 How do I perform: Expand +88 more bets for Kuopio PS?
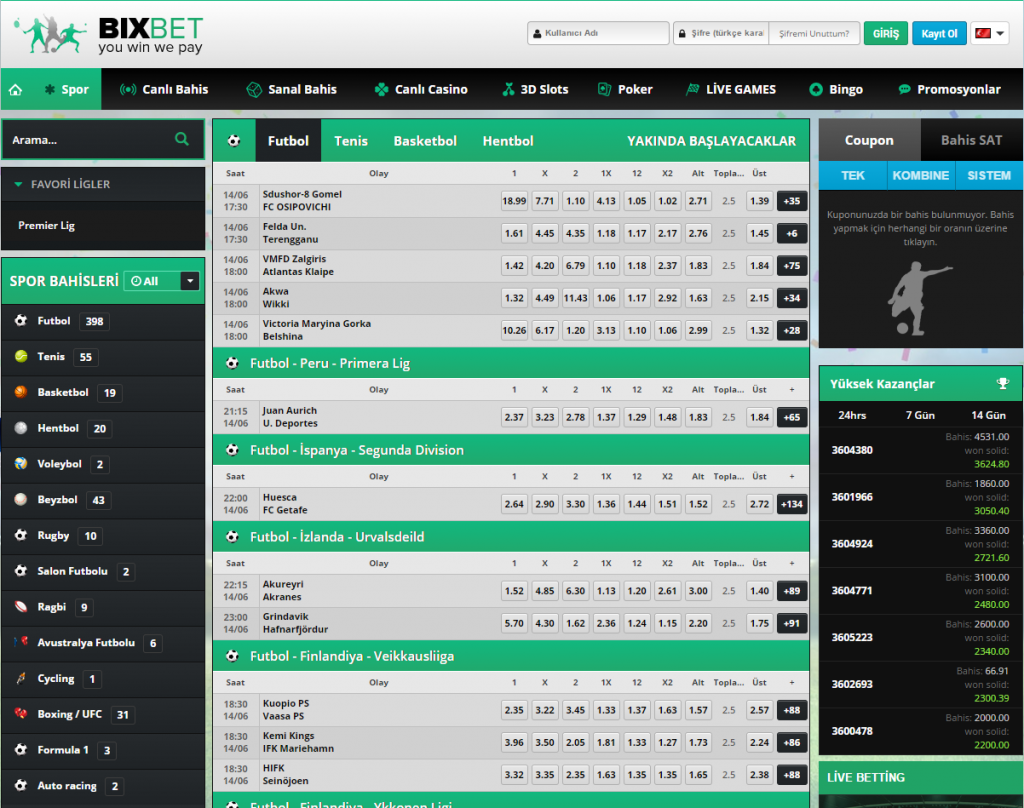(792, 711)
